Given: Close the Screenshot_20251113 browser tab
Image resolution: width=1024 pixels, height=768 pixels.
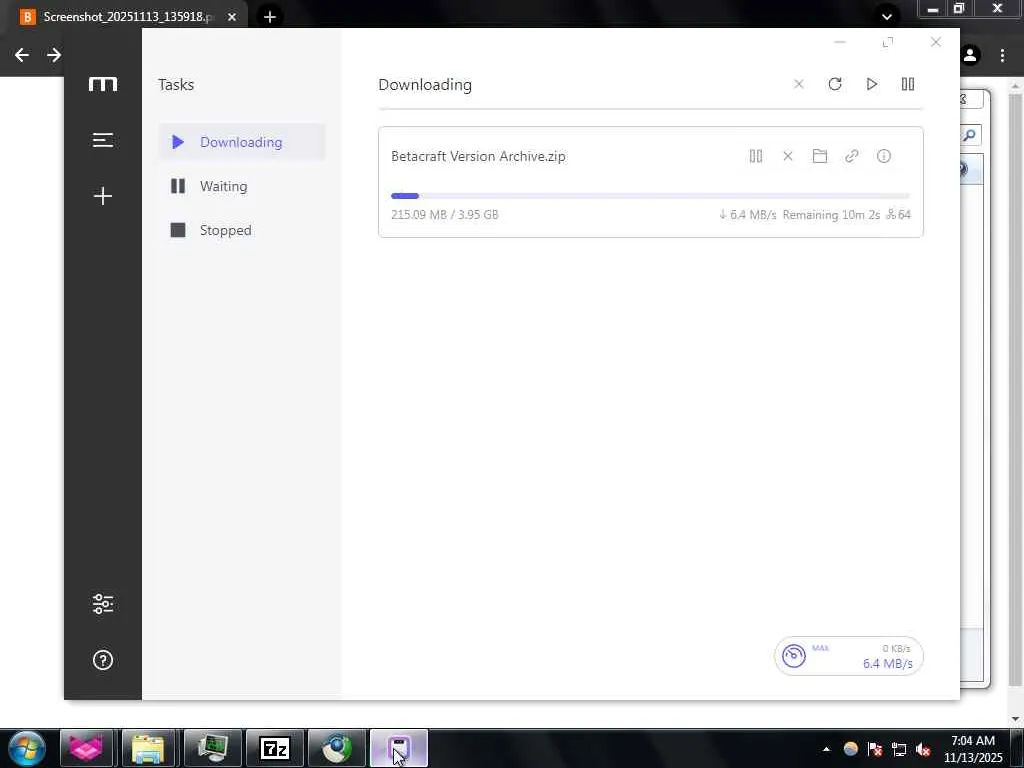Looking at the screenshot, I should 232,17.
